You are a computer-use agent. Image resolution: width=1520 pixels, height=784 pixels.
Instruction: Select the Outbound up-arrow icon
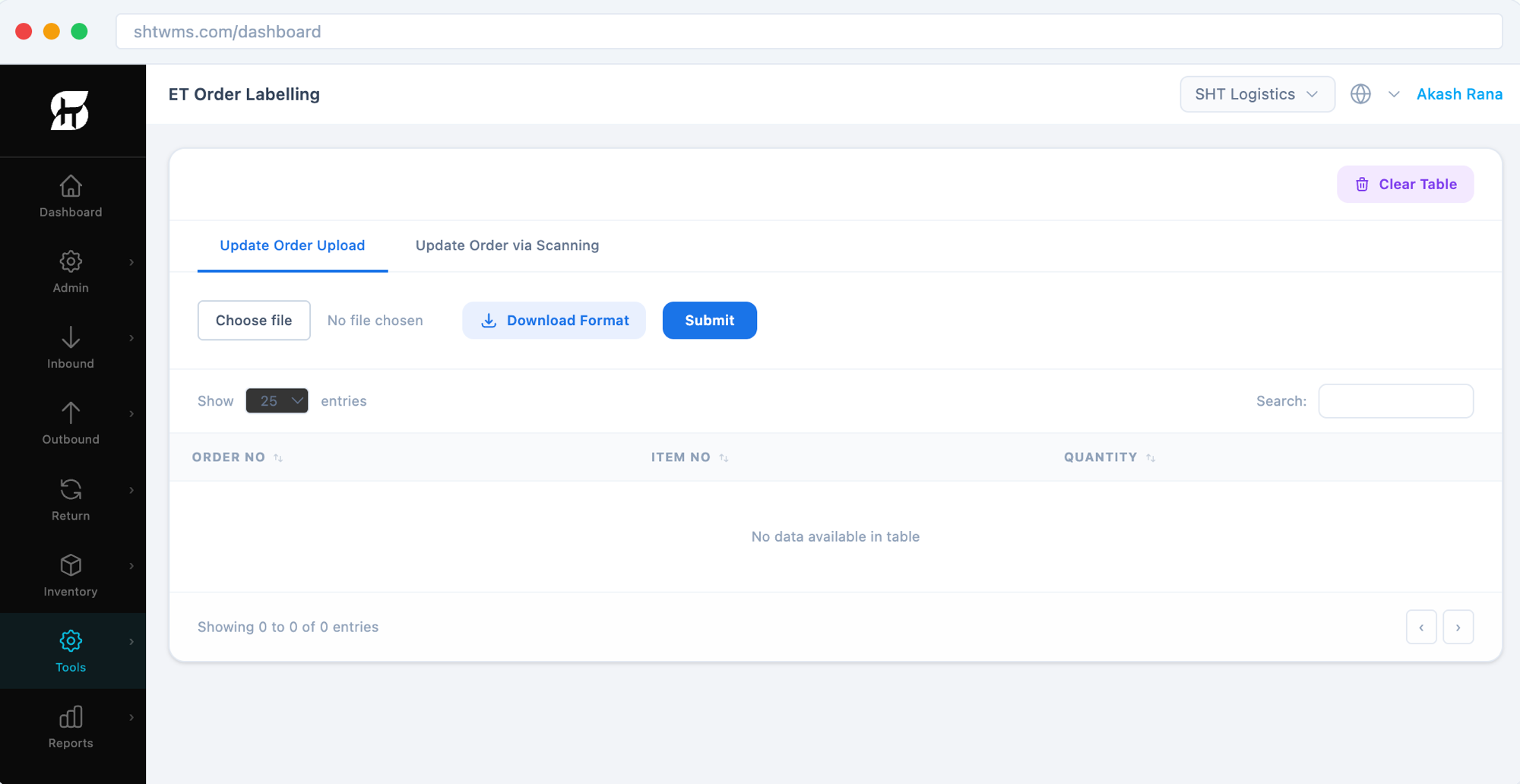pos(71,413)
